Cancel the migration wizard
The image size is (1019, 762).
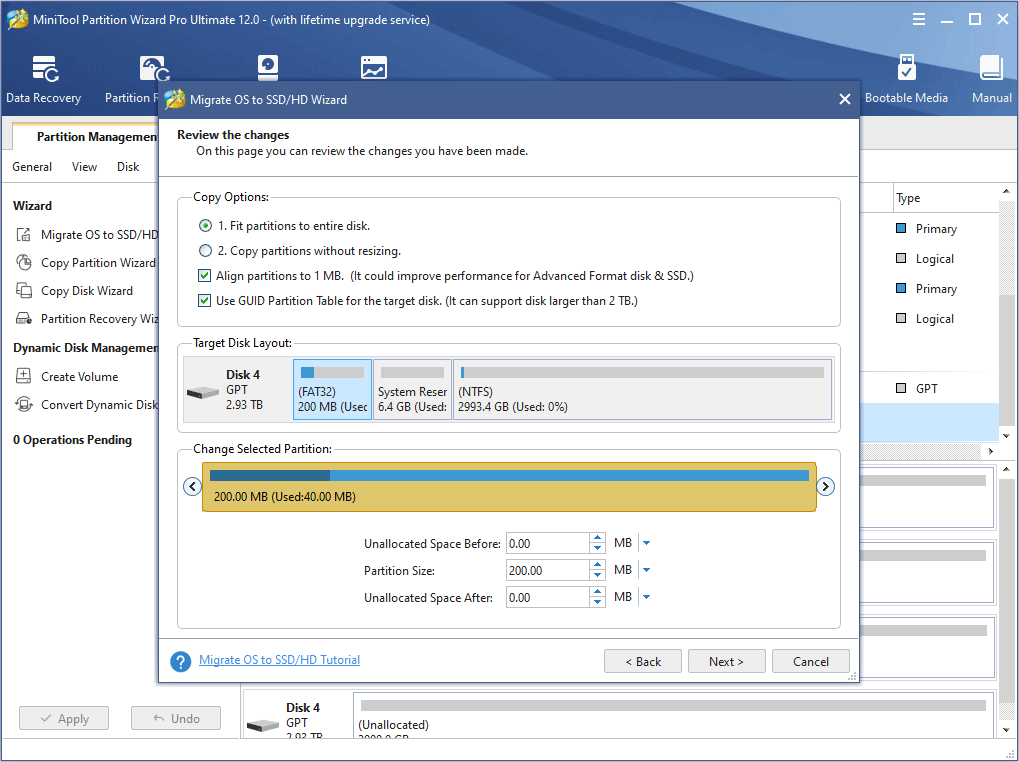810,661
